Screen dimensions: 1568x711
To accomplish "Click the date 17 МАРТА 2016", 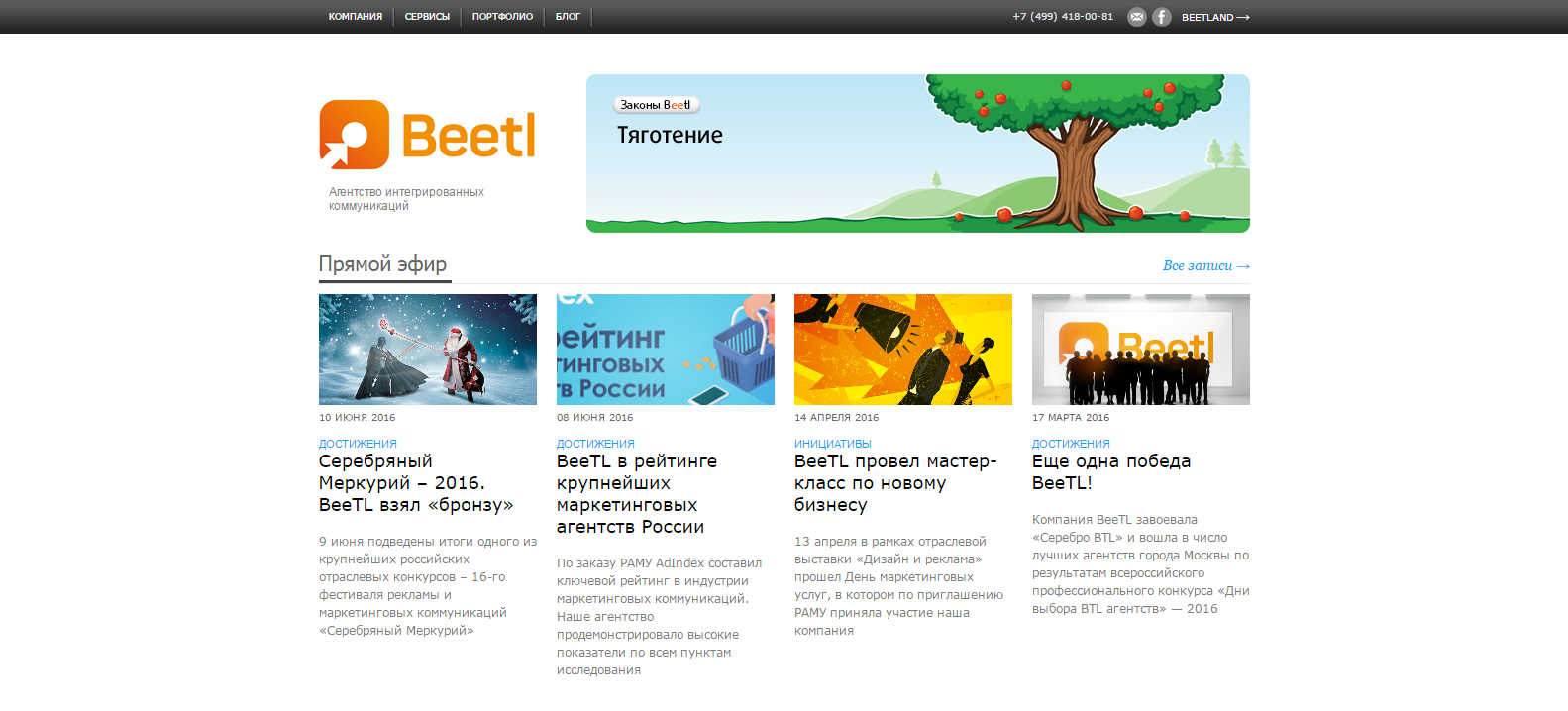I will tap(1071, 418).
